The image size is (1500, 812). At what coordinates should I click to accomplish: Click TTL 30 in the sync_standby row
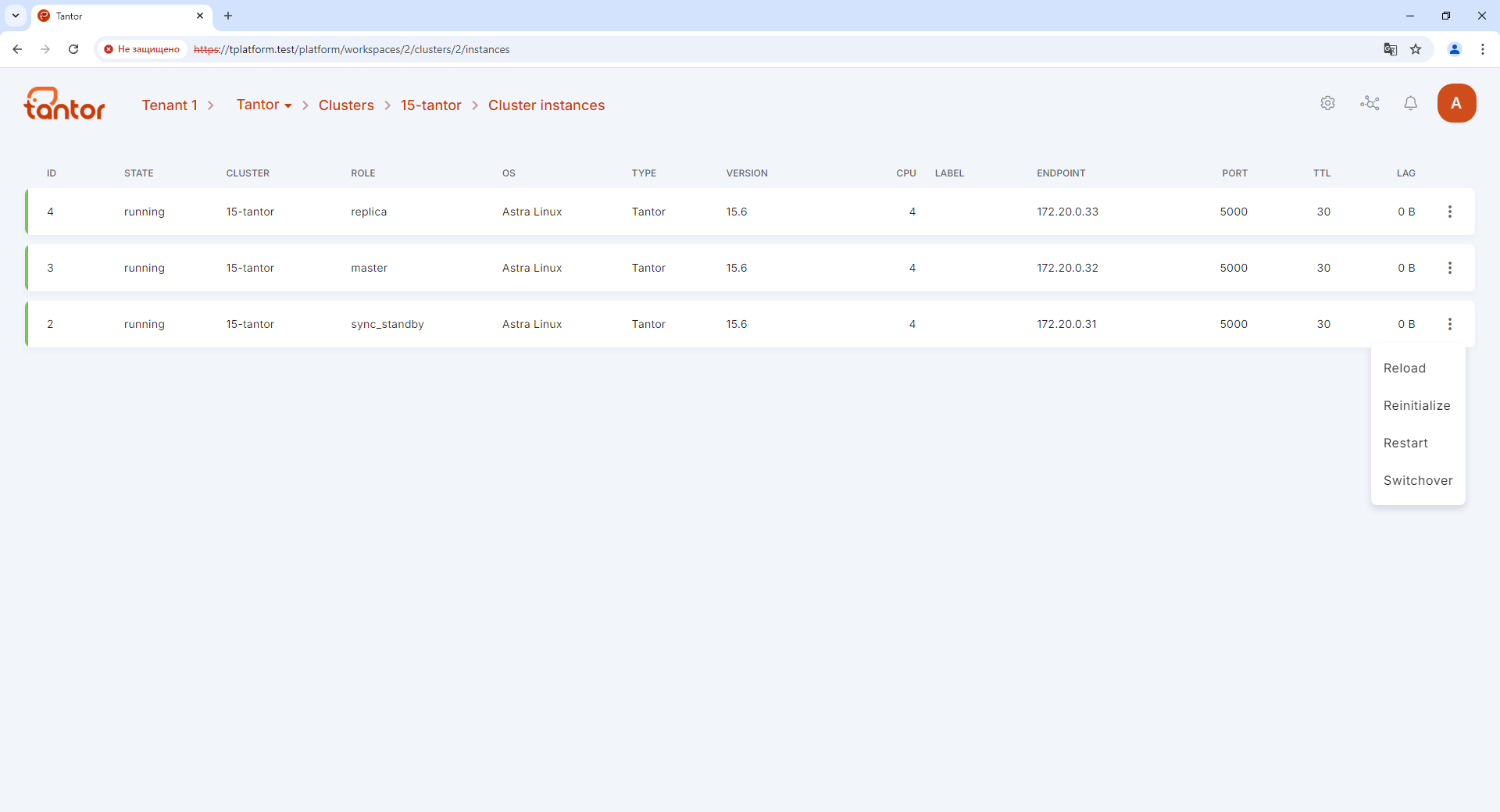point(1323,324)
